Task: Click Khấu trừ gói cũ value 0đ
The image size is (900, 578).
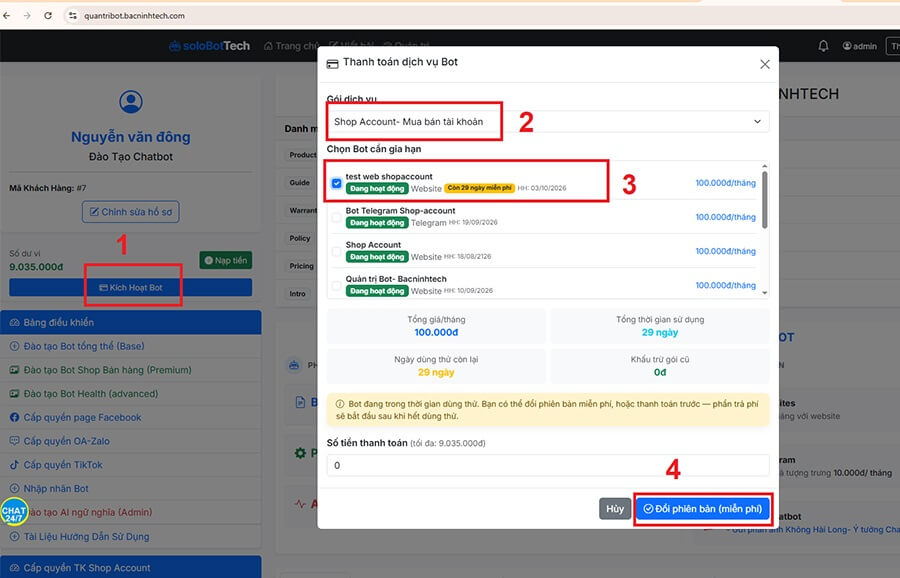Action: pos(660,373)
